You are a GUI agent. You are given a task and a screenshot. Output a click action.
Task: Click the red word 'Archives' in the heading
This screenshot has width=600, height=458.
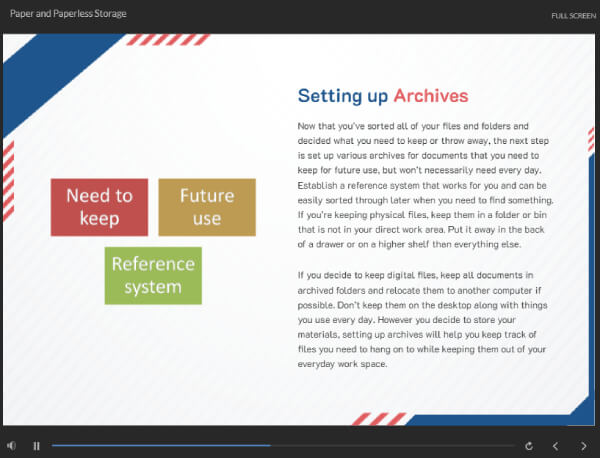pos(430,97)
